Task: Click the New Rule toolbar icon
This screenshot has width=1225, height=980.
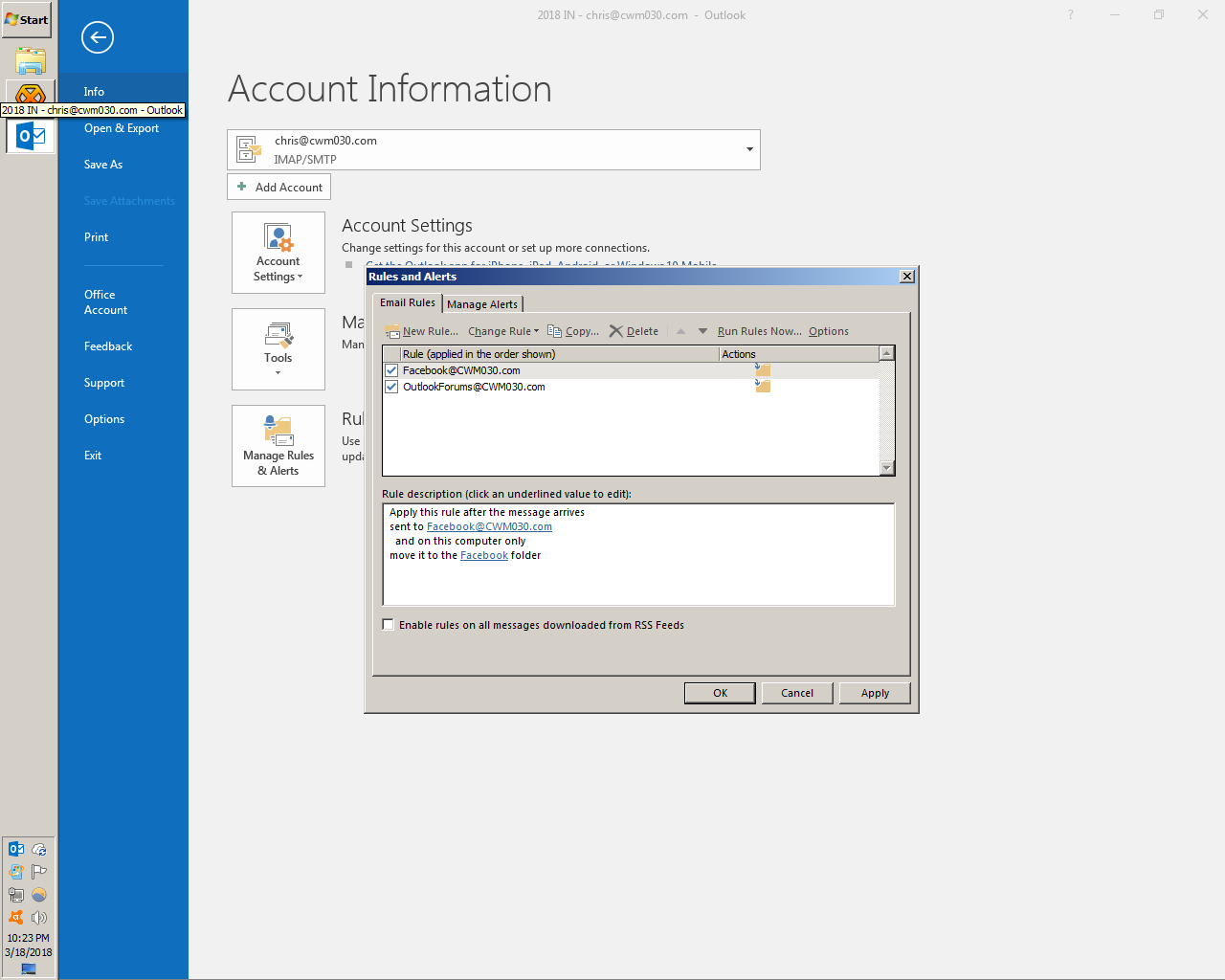Action: (x=392, y=331)
